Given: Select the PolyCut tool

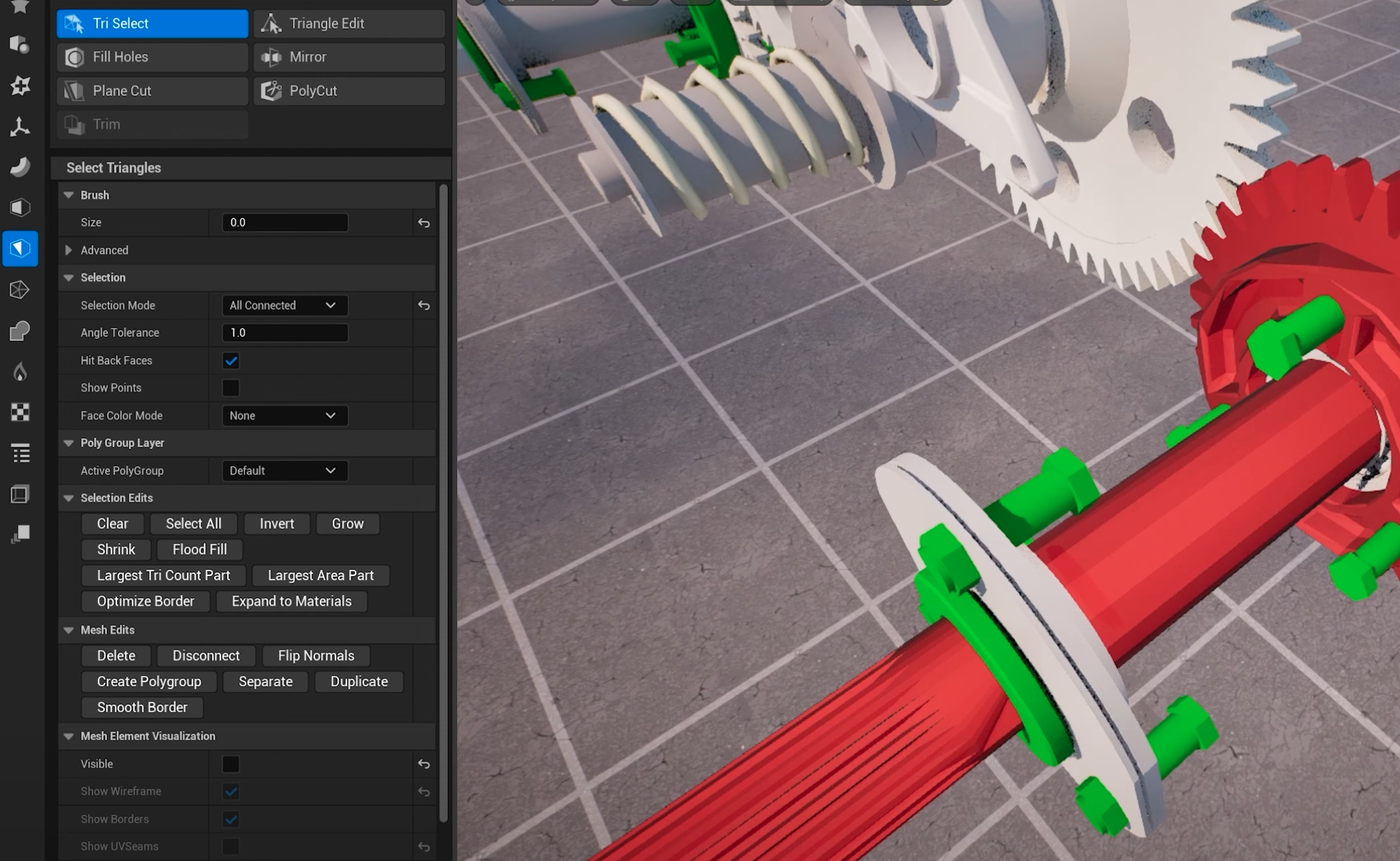Looking at the screenshot, I should pos(349,91).
